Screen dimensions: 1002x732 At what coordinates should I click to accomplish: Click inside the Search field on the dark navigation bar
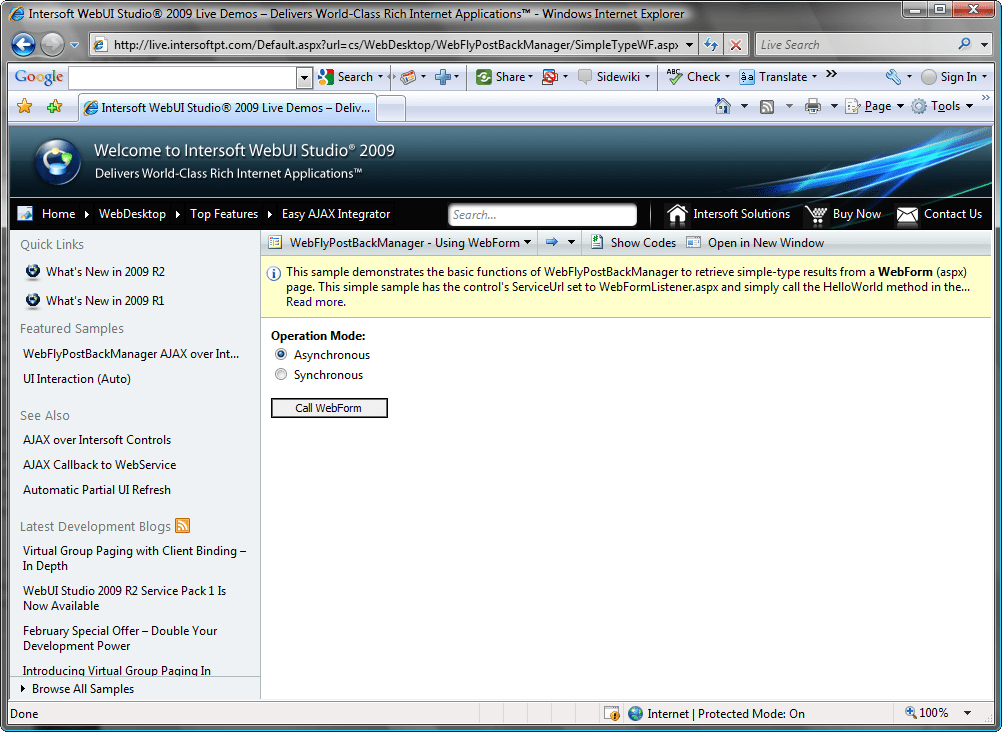(x=542, y=213)
